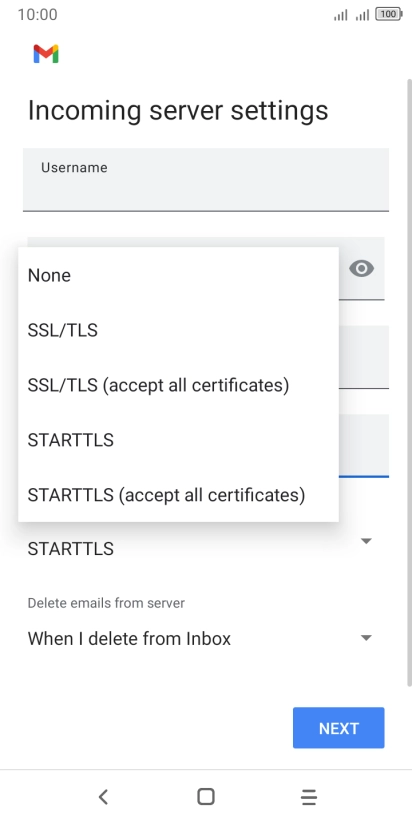Focus the Username input field
412x824 pixels.
205,180
